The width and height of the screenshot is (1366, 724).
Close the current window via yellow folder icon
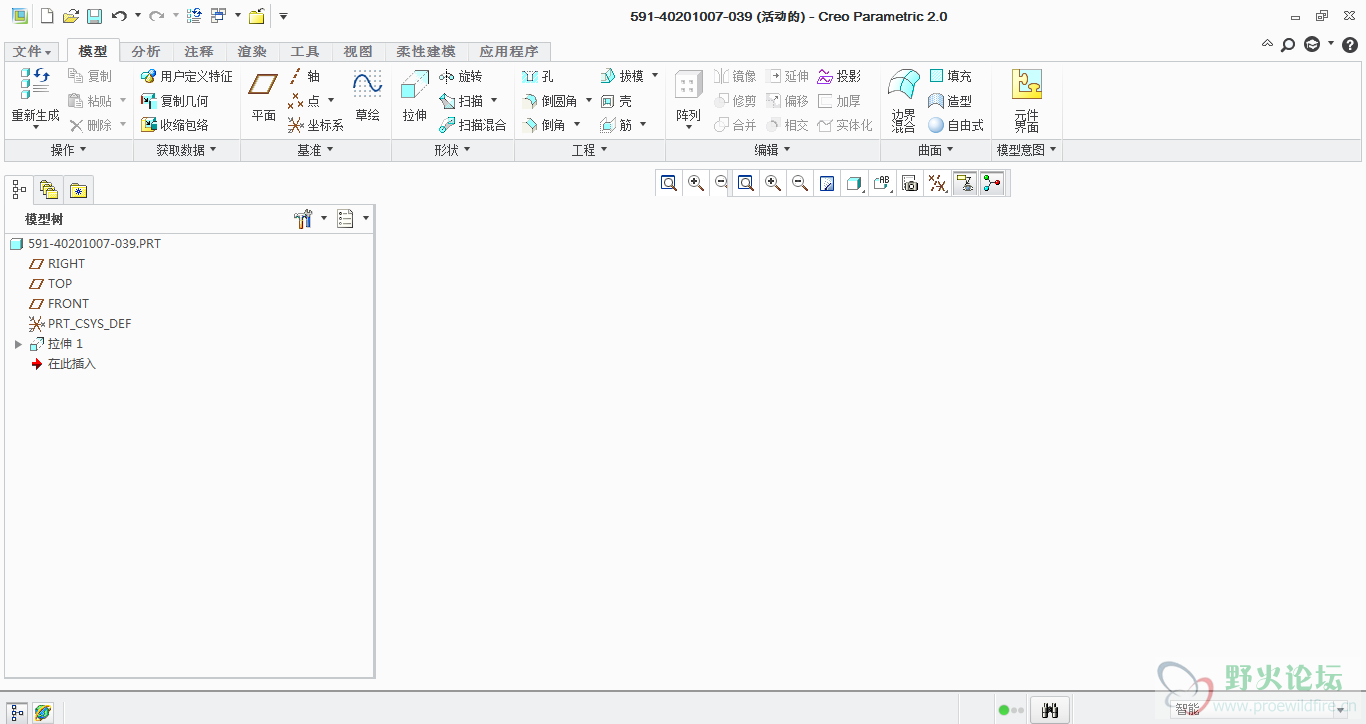pyautogui.click(x=257, y=16)
